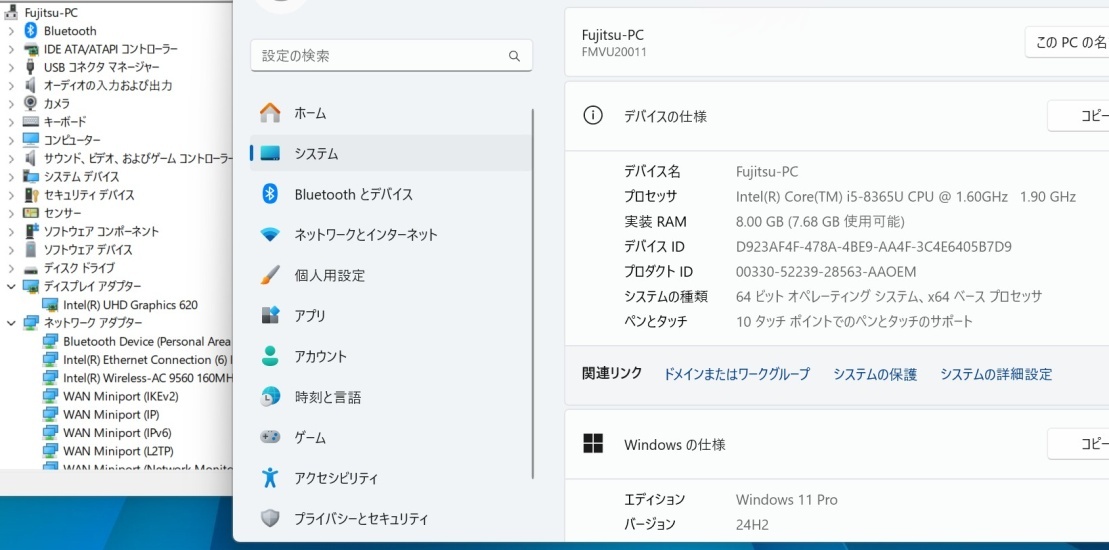The width and height of the screenshot is (1109, 550).
Task: Expand the カメラ device category
Action: coord(11,104)
